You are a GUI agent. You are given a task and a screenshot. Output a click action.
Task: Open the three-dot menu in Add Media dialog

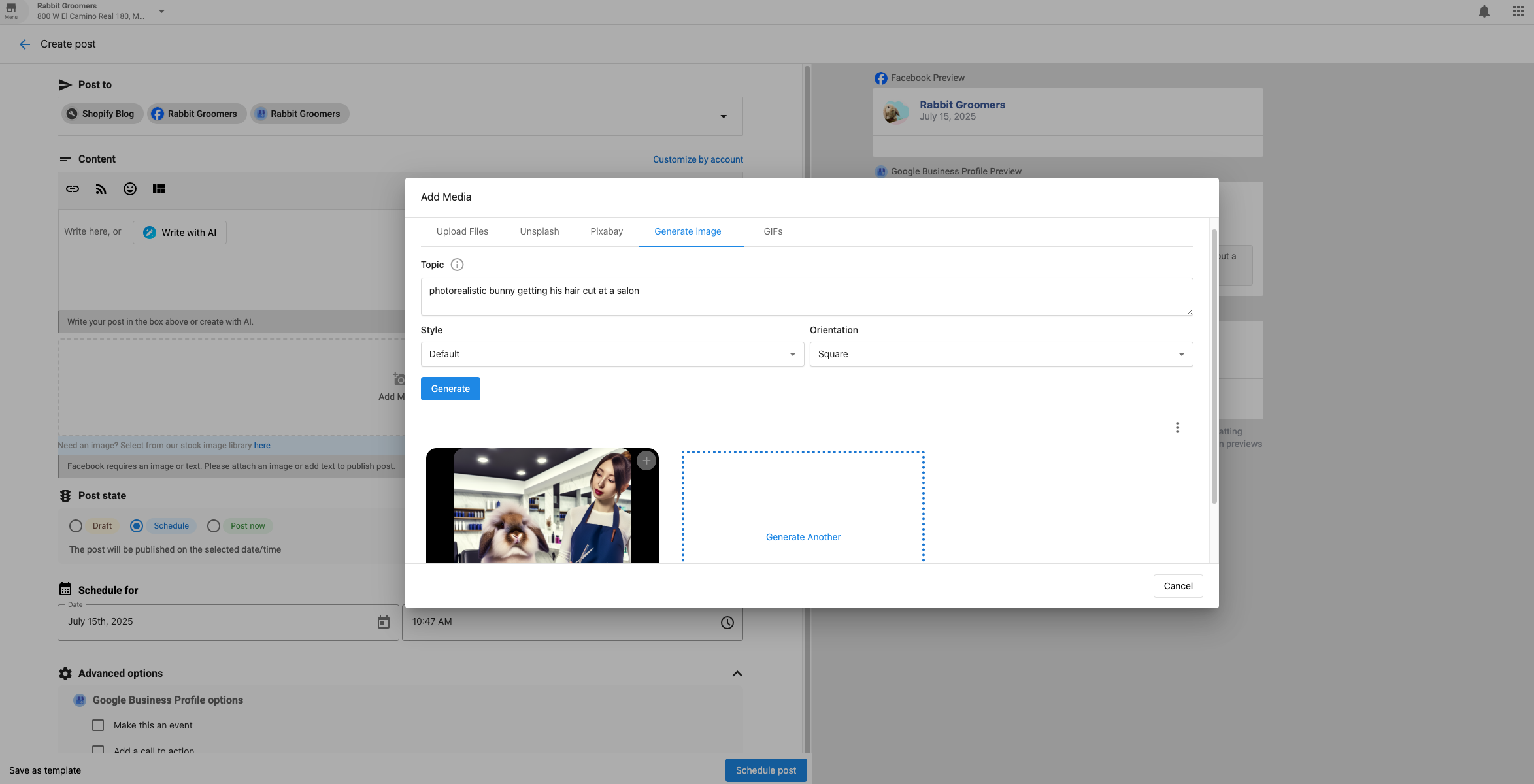[1178, 427]
